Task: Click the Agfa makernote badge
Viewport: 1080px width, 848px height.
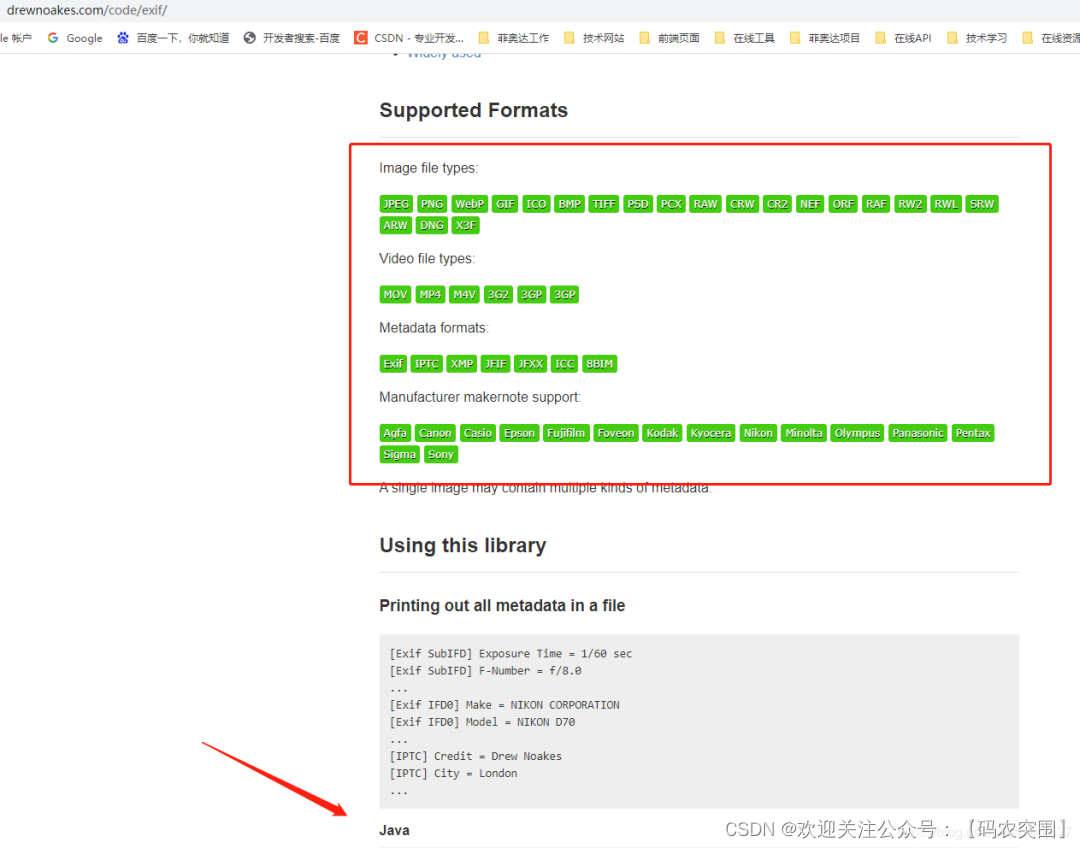Action: coord(395,433)
